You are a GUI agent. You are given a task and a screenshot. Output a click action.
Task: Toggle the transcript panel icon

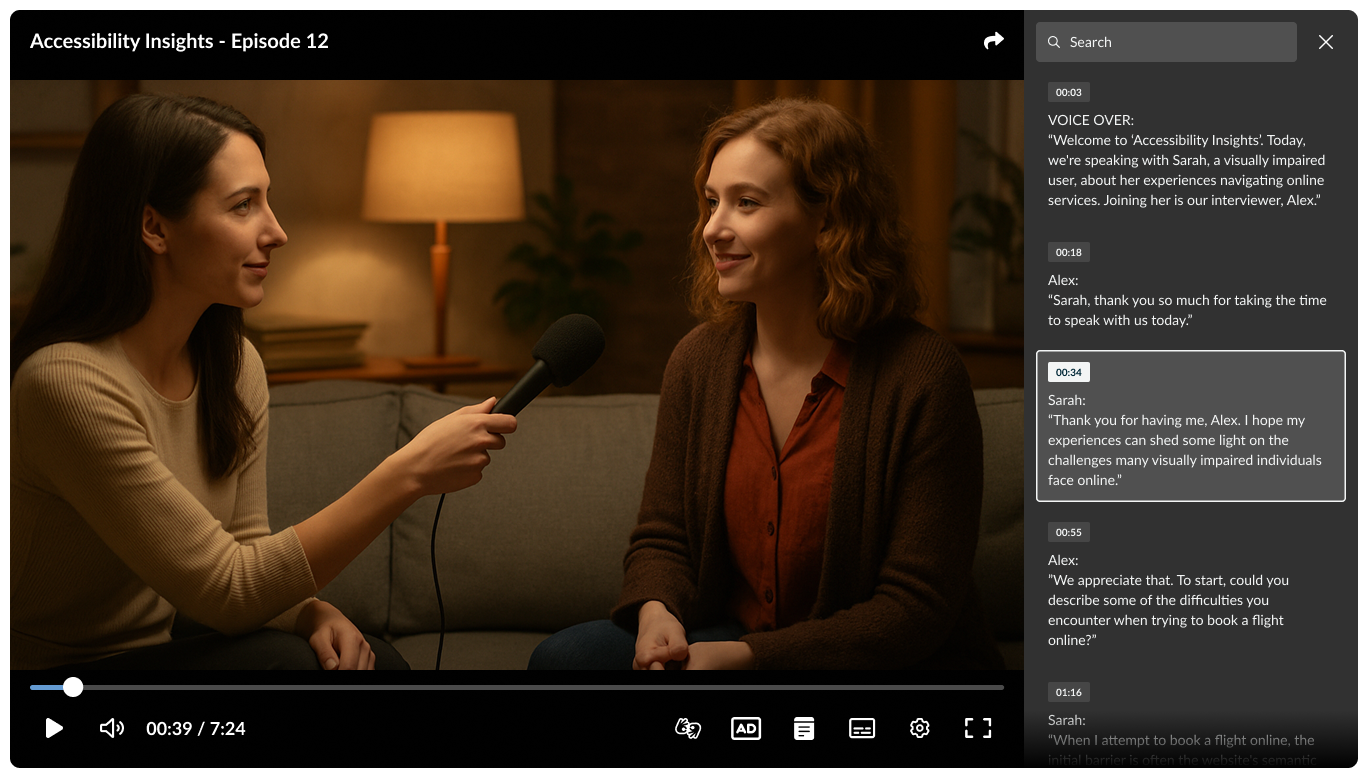(x=804, y=728)
